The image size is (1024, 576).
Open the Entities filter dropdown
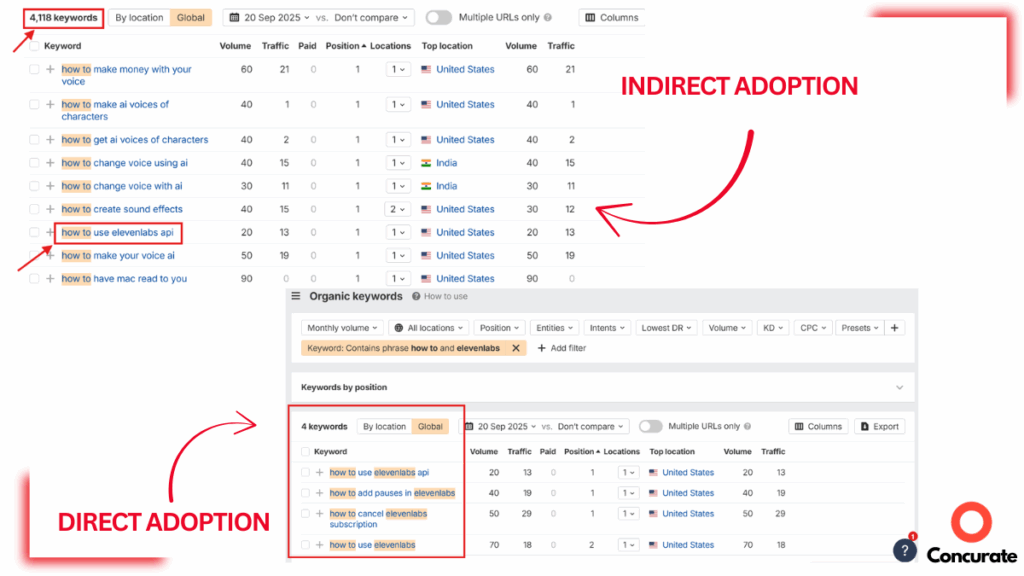pyautogui.click(x=554, y=328)
